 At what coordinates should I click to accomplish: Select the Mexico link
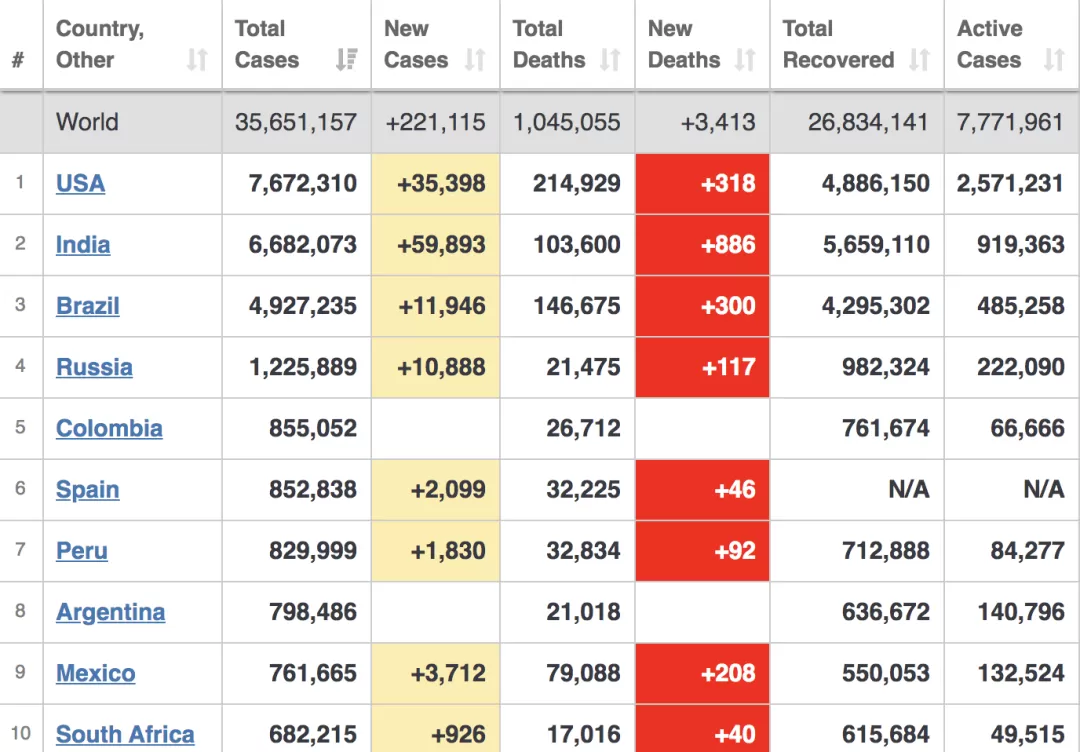click(x=95, y=673)
